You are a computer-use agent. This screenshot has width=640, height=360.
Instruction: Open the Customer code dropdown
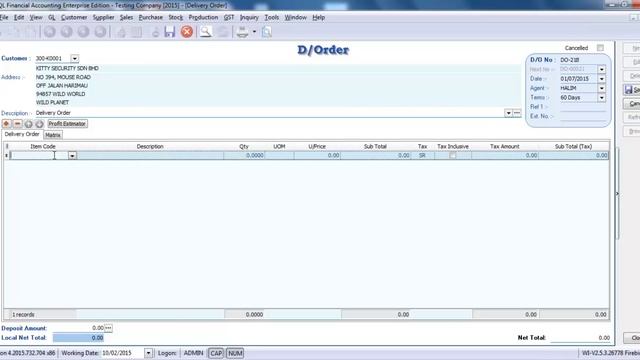click(74, 58)
